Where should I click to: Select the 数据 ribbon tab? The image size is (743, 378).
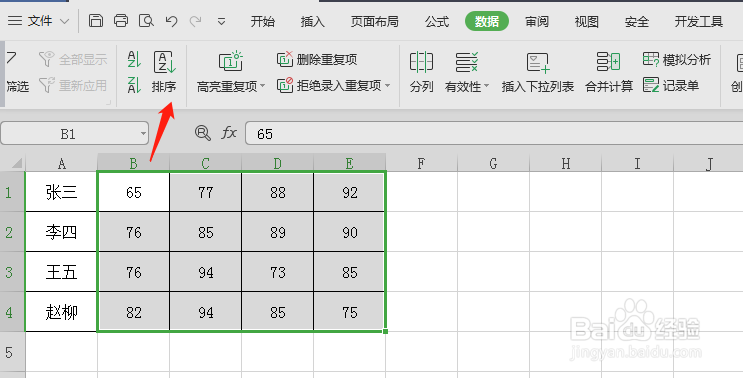pos(487,22)
